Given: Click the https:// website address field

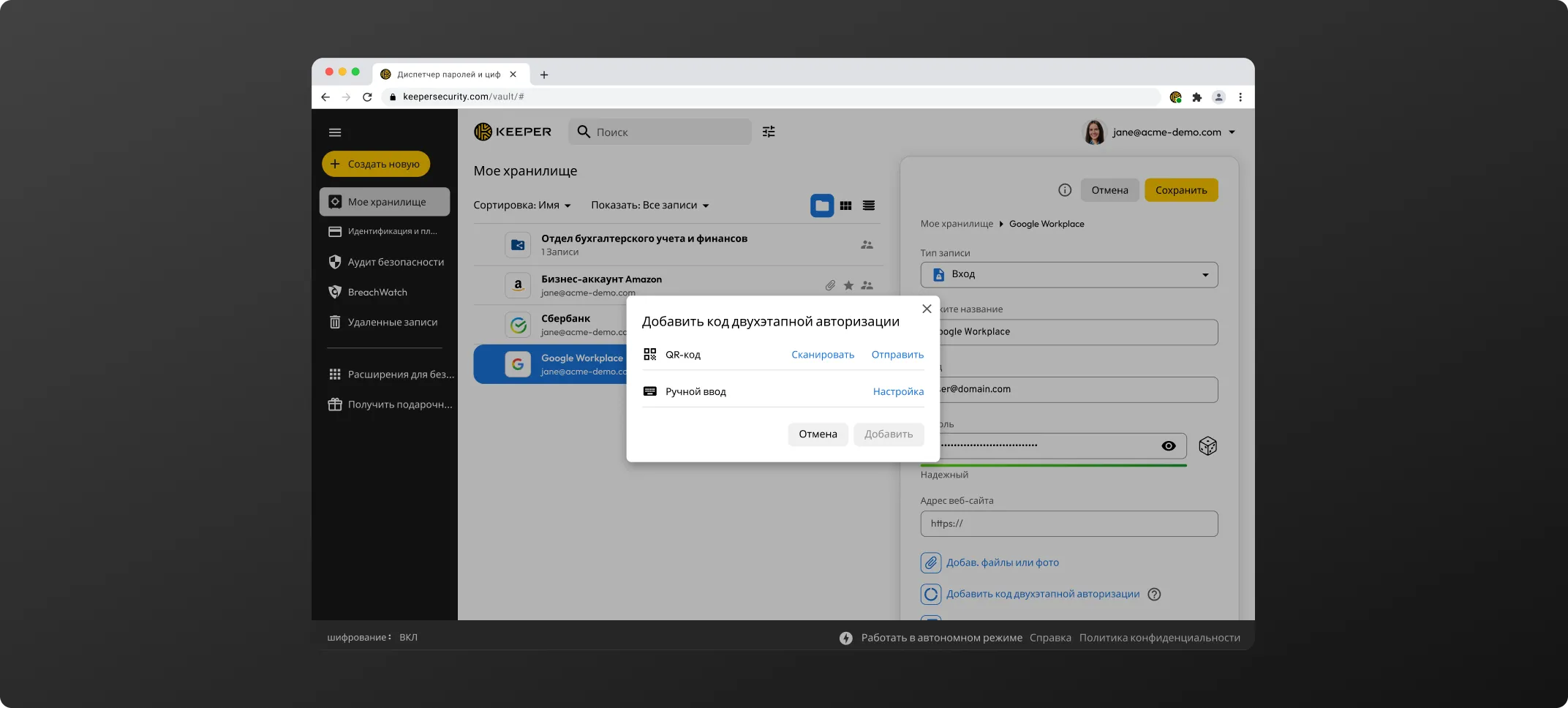Looking at the screenshot, I should tap(1069, 524).
